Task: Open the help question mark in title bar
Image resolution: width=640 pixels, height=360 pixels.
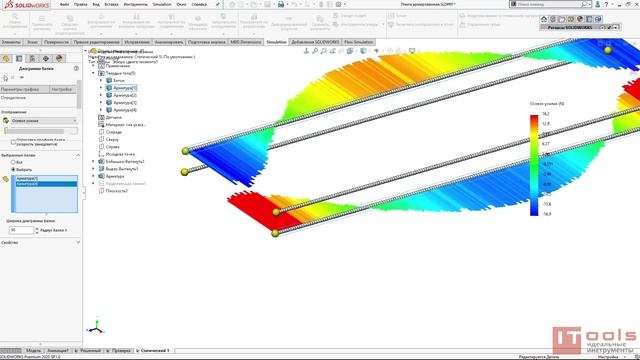Action: pos(607,4)
